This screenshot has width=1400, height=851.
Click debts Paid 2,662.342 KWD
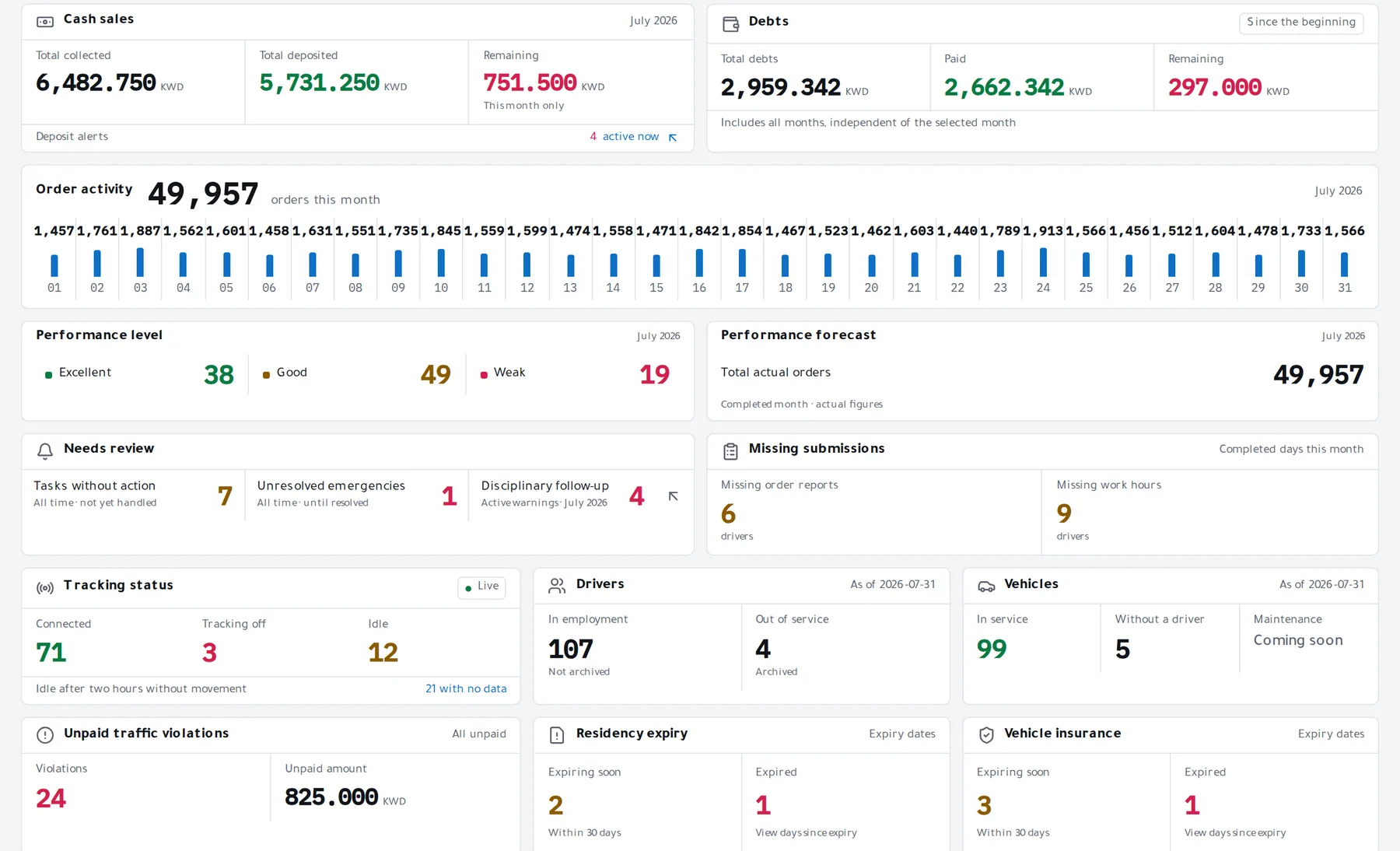[x=1018, y=88]
